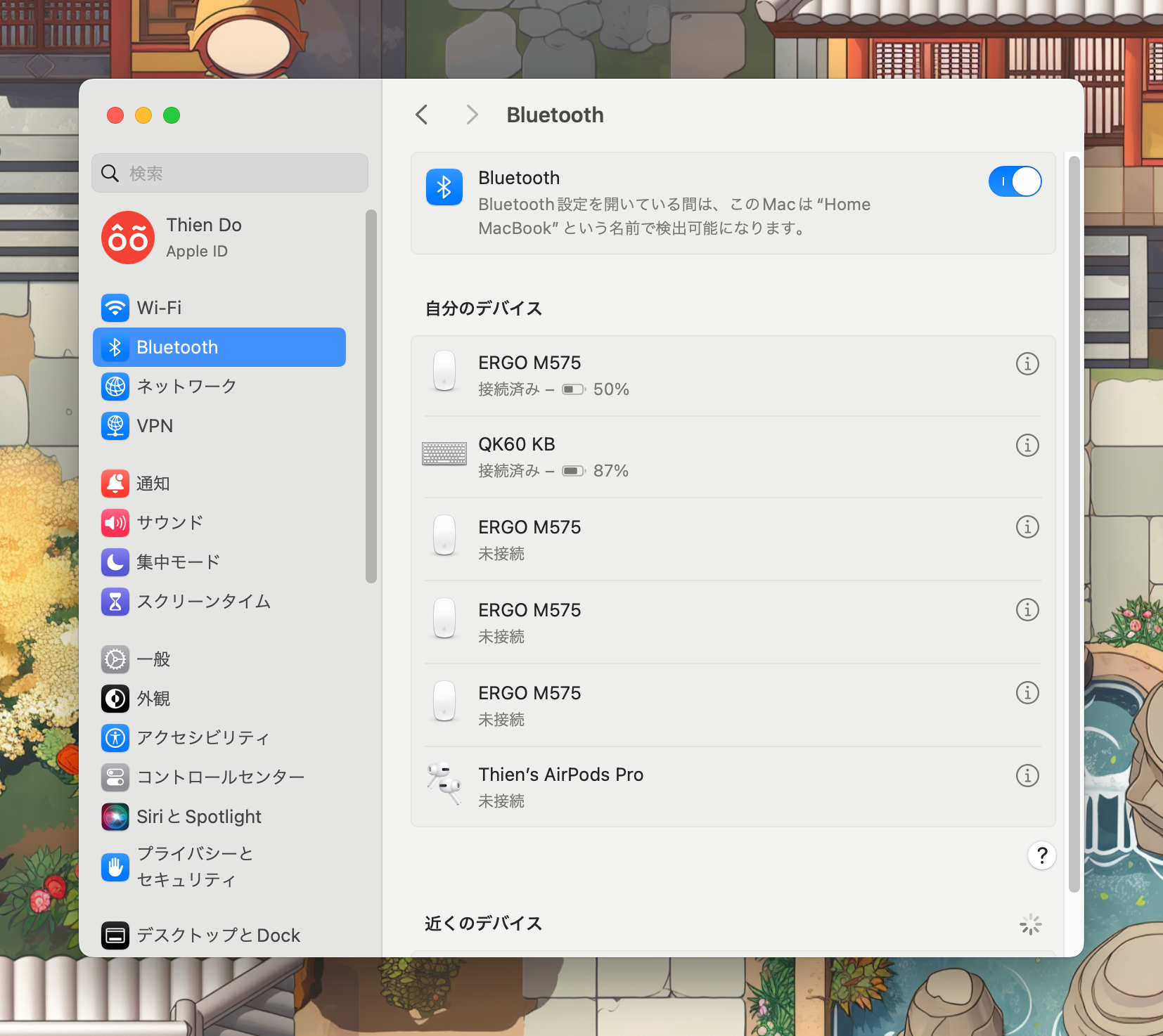Click the Siri と Spotlight icon
The image size is (1163, 1036).
point(115,817)
